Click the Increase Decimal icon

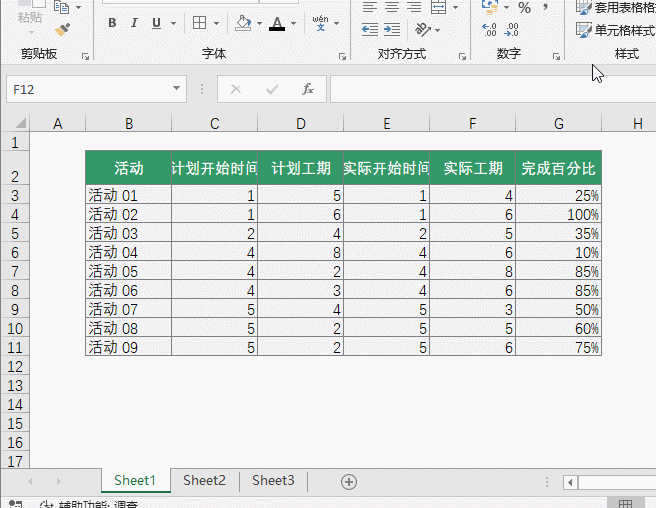click(x=489, y=30)
